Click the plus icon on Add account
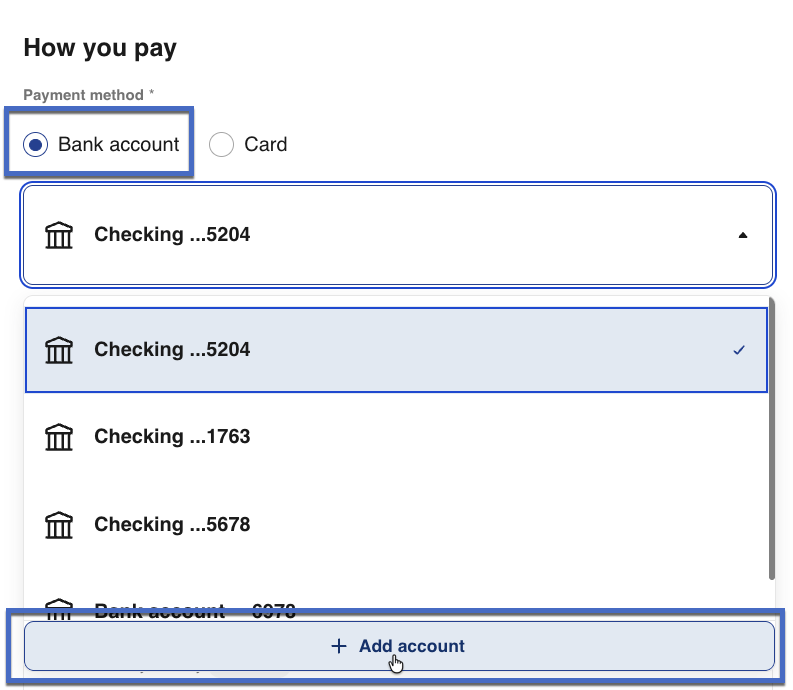This screenshot has height=690, width=793. (338, 646)
